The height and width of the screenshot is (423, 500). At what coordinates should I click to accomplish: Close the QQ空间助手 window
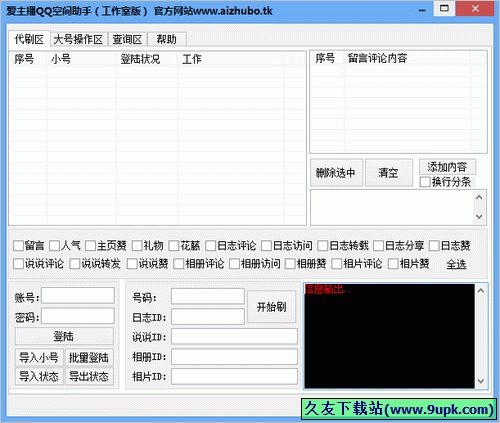point(475,8)
